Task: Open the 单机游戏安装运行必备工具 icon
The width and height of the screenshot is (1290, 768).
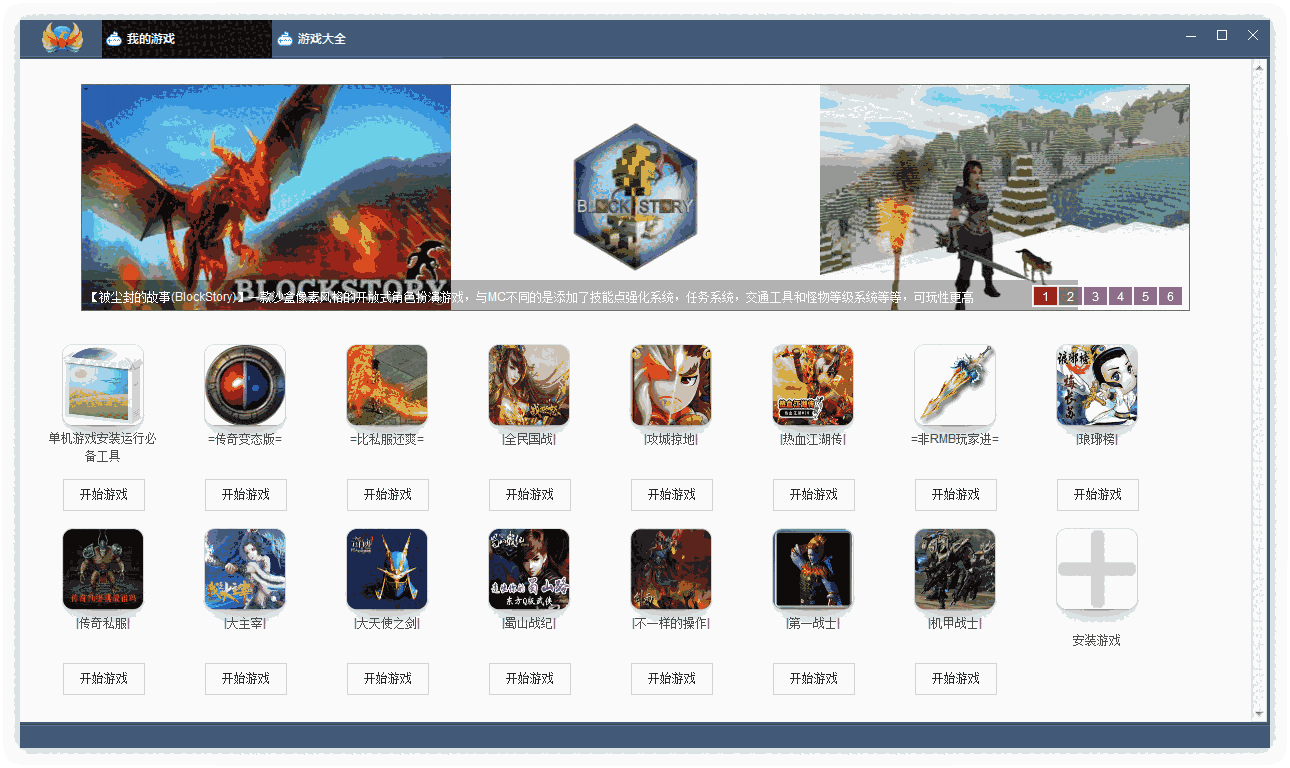Action: coord(103,386)
